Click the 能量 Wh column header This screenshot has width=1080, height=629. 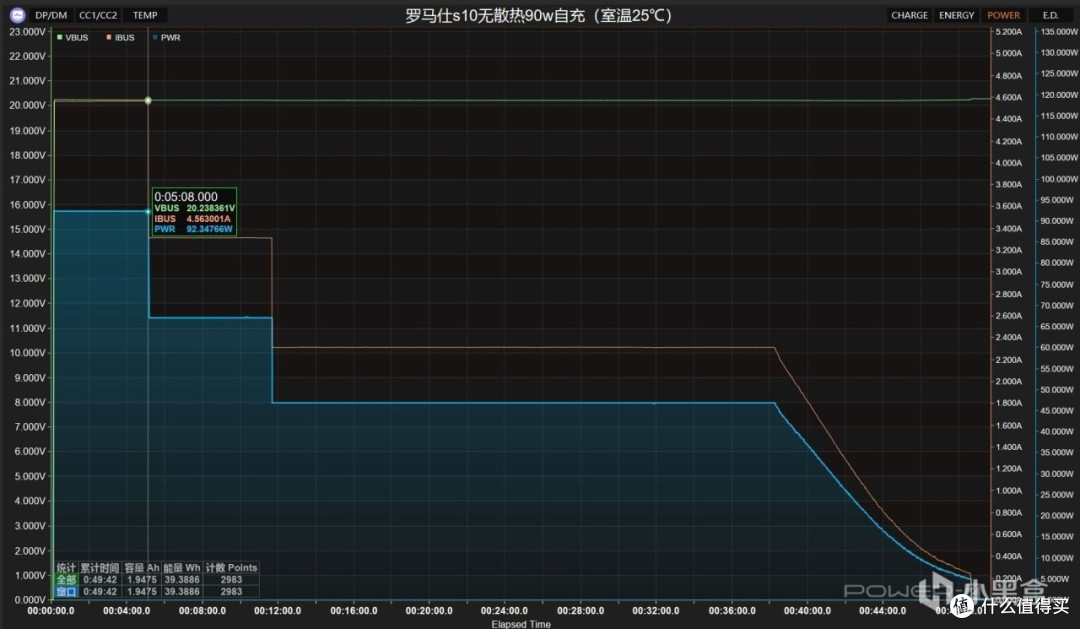(182, 568)
